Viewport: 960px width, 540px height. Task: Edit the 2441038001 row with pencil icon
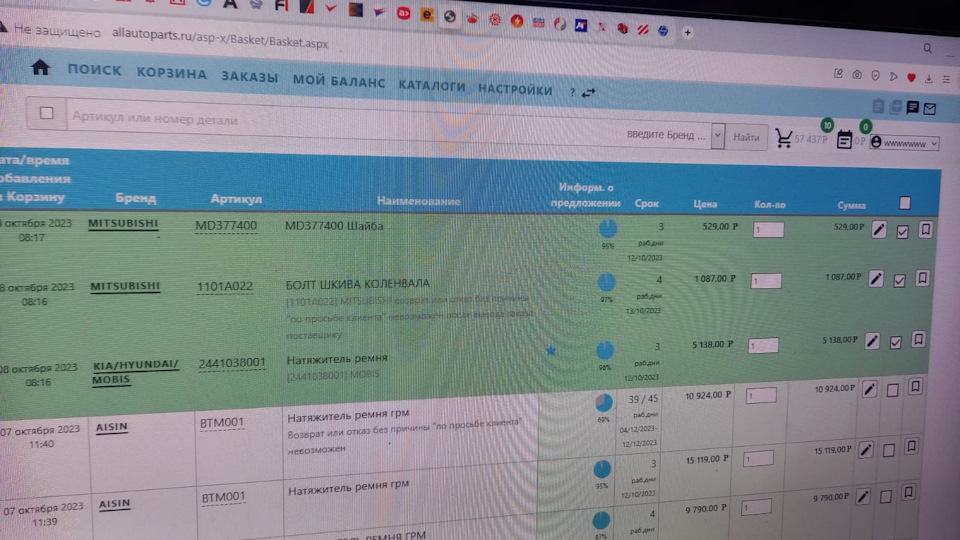point(872,341)
